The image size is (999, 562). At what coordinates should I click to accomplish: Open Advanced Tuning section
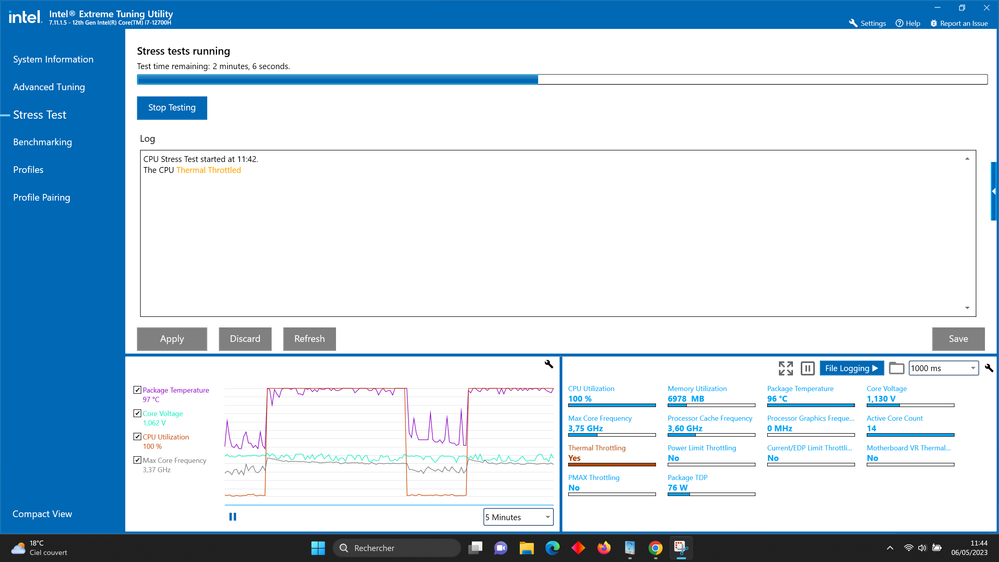click(x=49, y=87)
